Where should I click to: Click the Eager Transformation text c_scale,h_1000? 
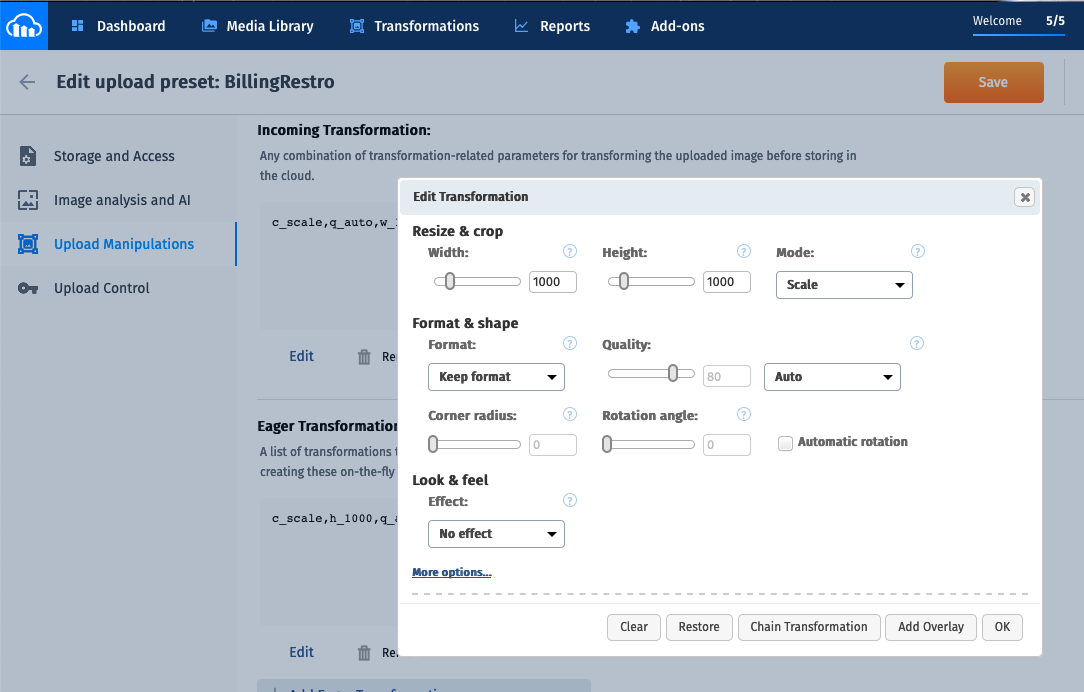[x=335, y=518]
